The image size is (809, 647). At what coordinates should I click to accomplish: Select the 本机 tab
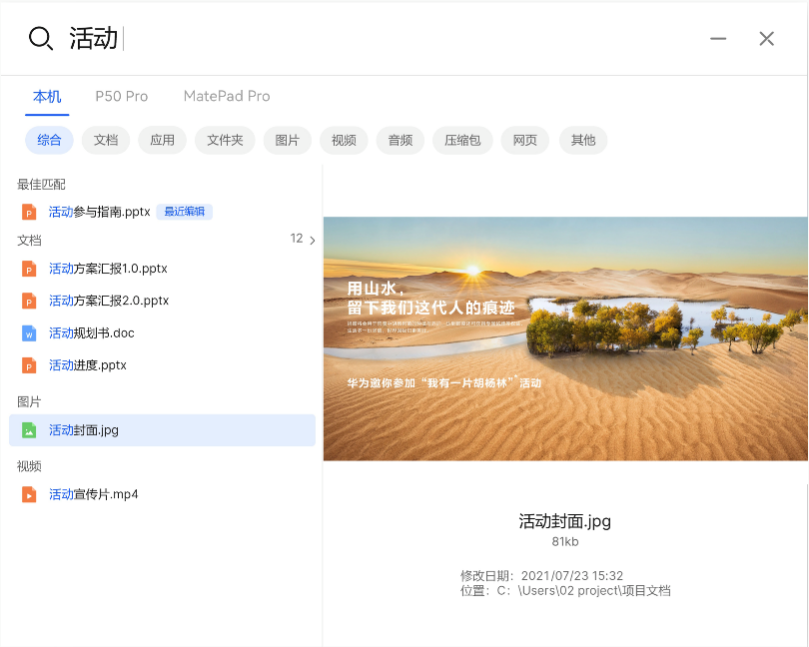47,96
